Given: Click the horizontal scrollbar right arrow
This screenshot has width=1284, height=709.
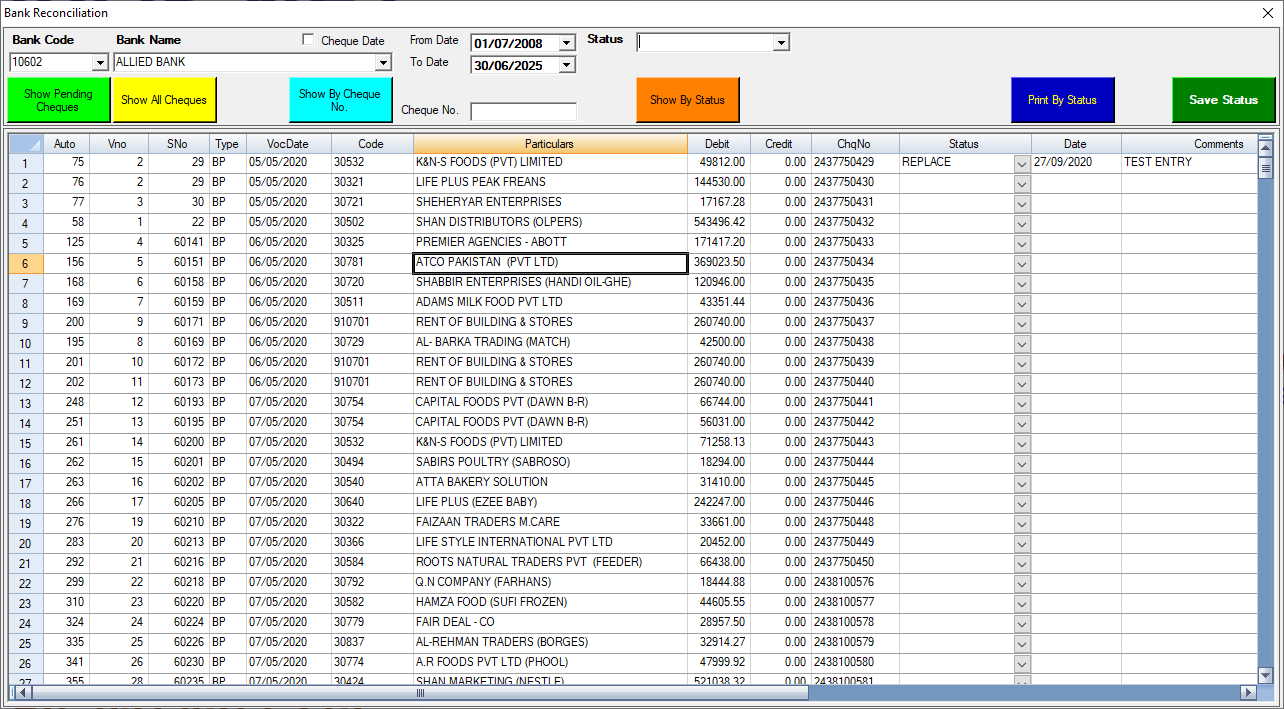Looking at the screenshot, I should click(x=1248, y=692).
